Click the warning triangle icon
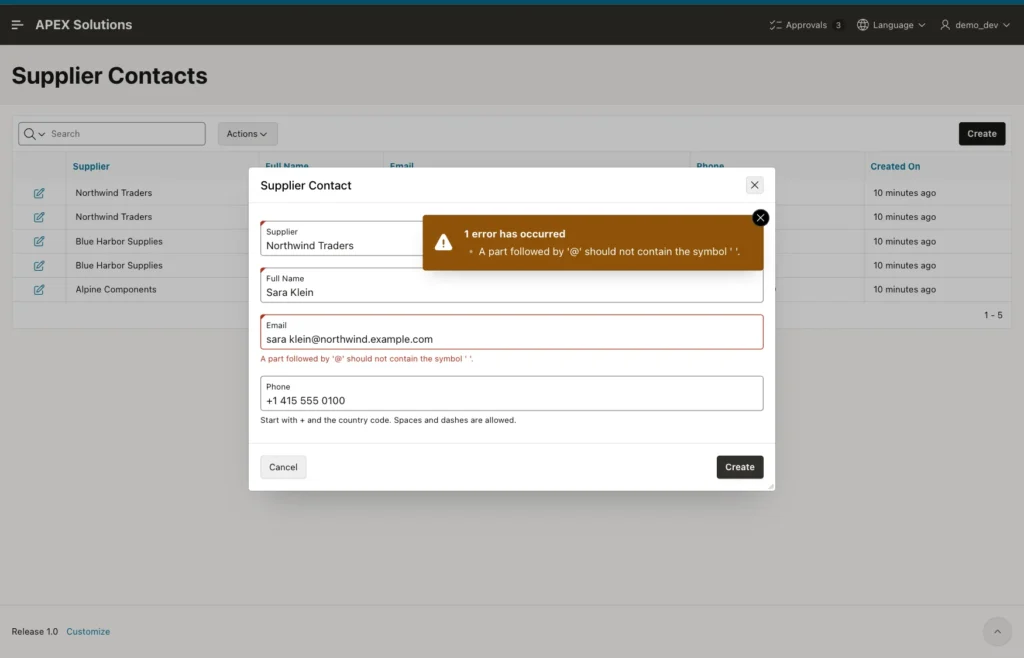This screenshot has height=658, width=1024. [443, 242]
